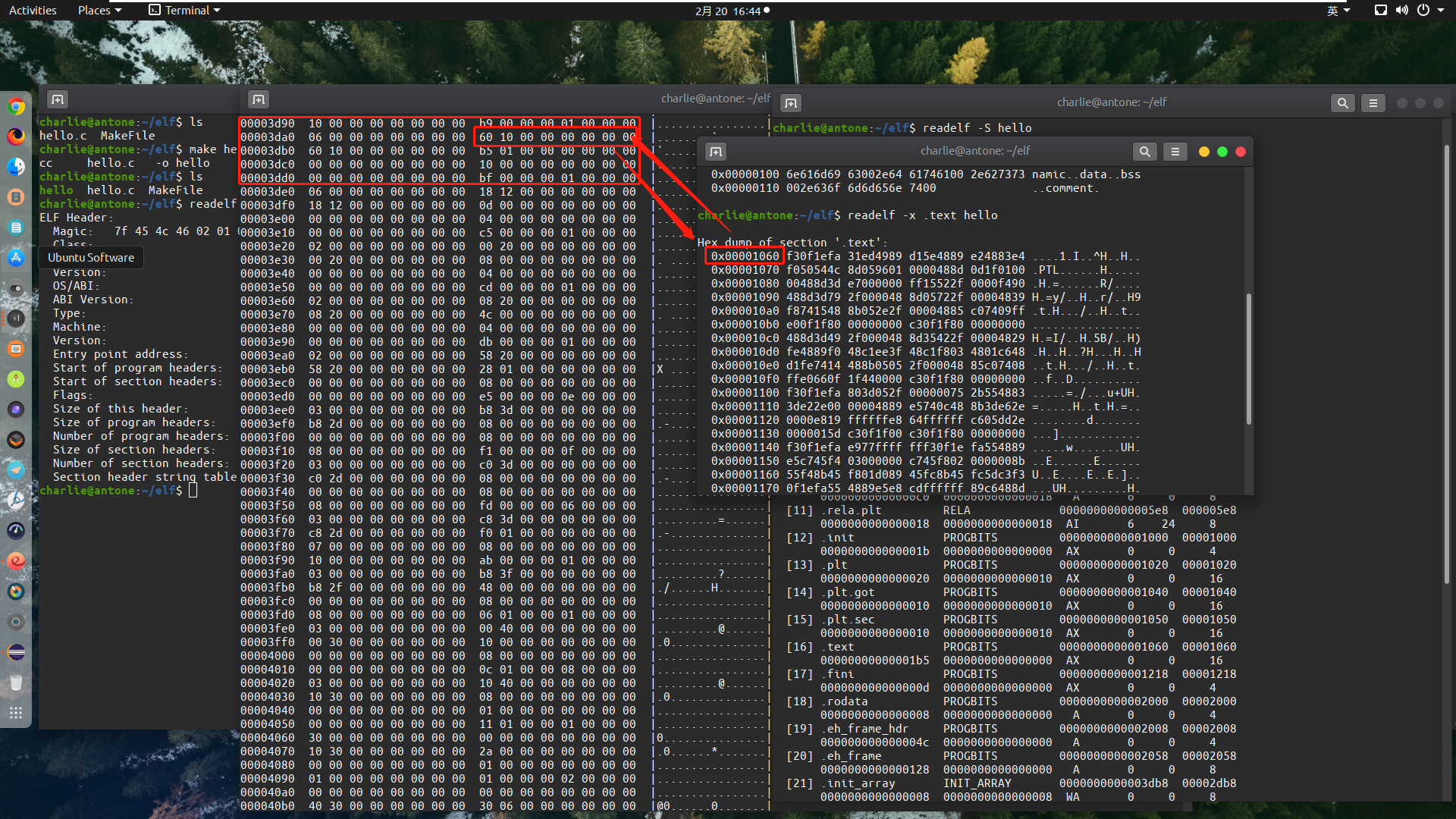The width and height of the screenshot is (1456, 819).
Task: Launch Firefox from the dock
Action: pos(16,136)
